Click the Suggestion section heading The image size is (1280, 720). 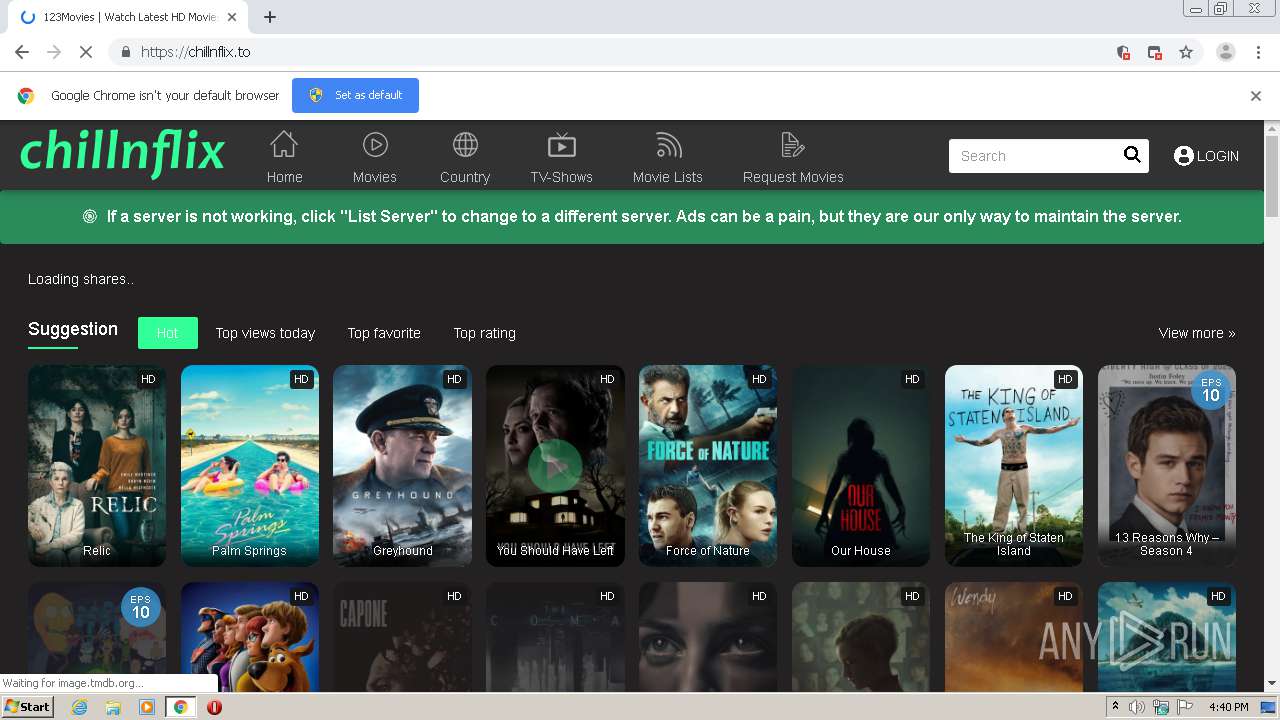(73, 329)
